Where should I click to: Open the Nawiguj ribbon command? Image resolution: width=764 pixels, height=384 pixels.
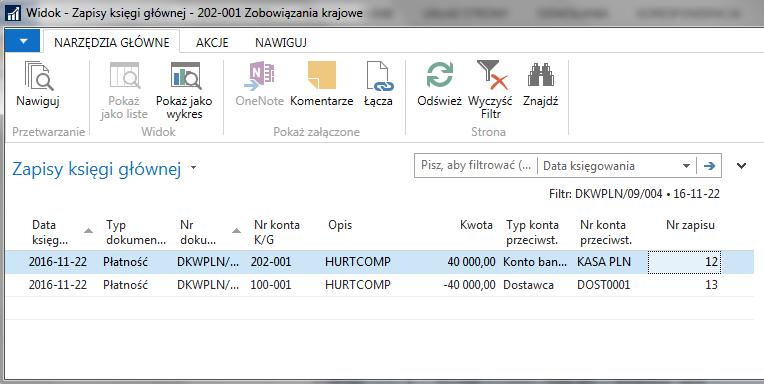(38, 84)
